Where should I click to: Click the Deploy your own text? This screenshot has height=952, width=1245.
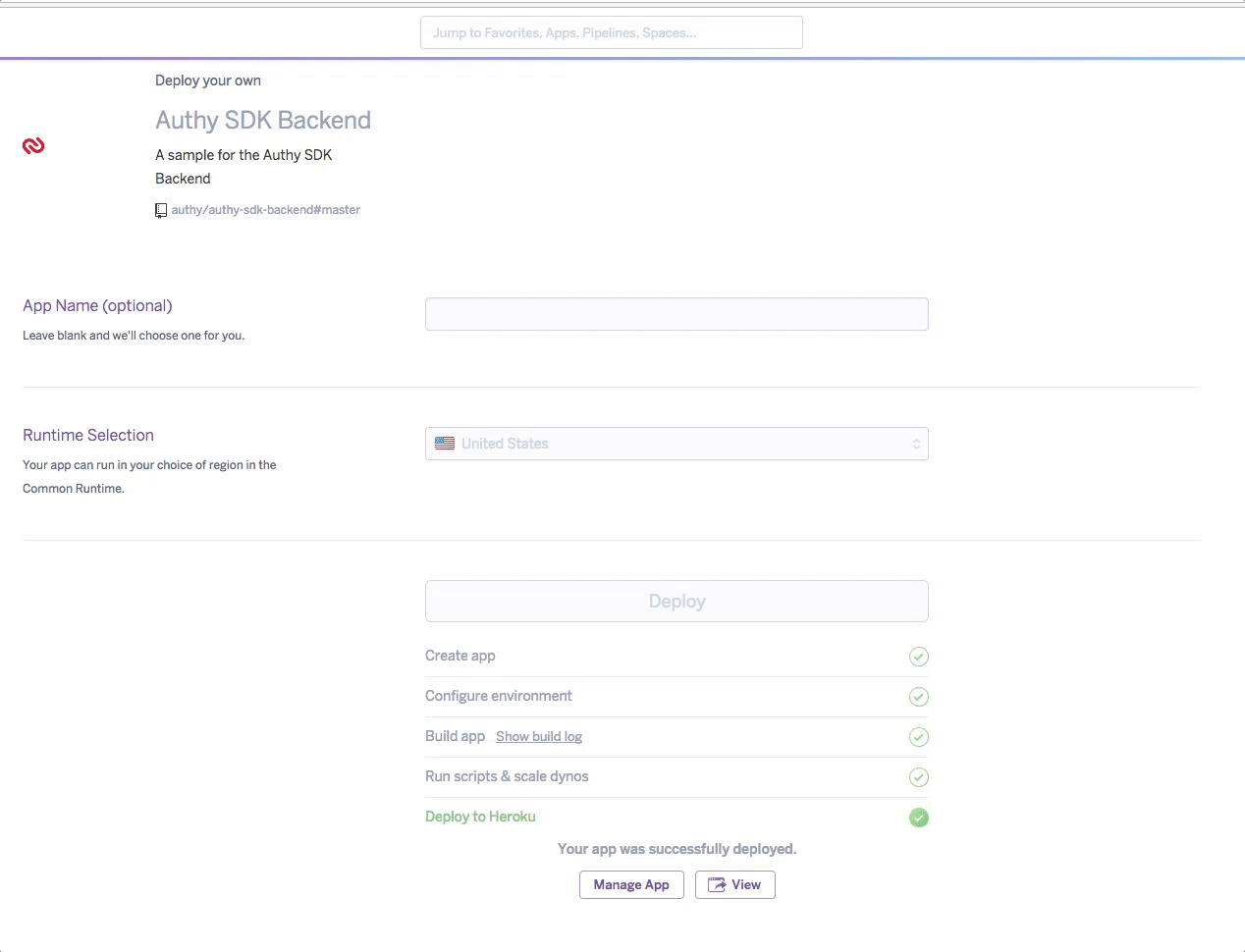coord(208,80)
